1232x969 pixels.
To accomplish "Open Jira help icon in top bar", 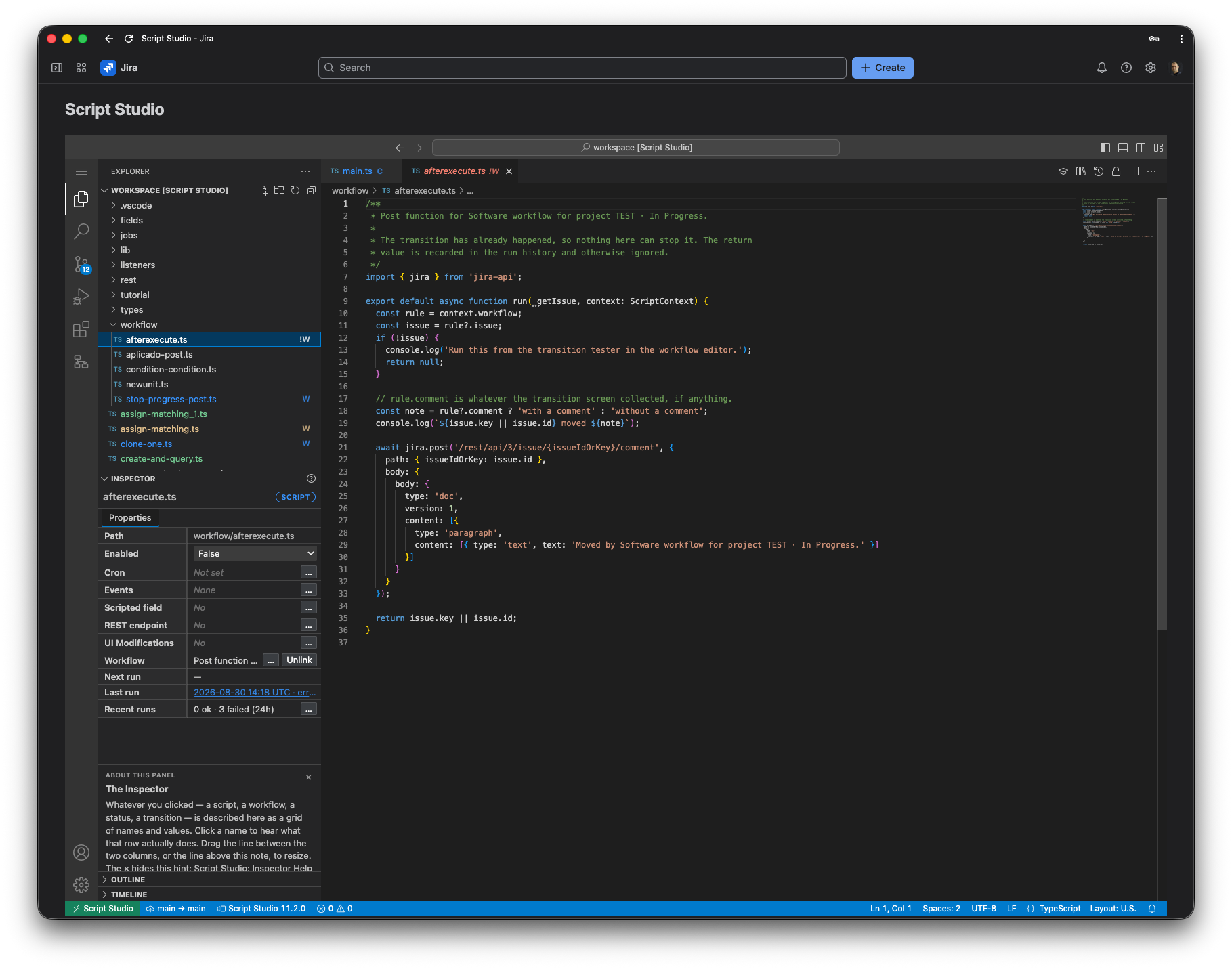I will tap(1126, 68).
